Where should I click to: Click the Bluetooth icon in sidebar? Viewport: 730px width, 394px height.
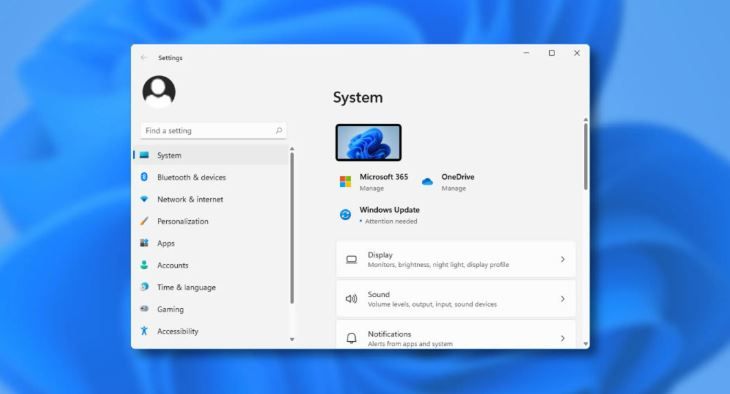[x=144, y=177]
